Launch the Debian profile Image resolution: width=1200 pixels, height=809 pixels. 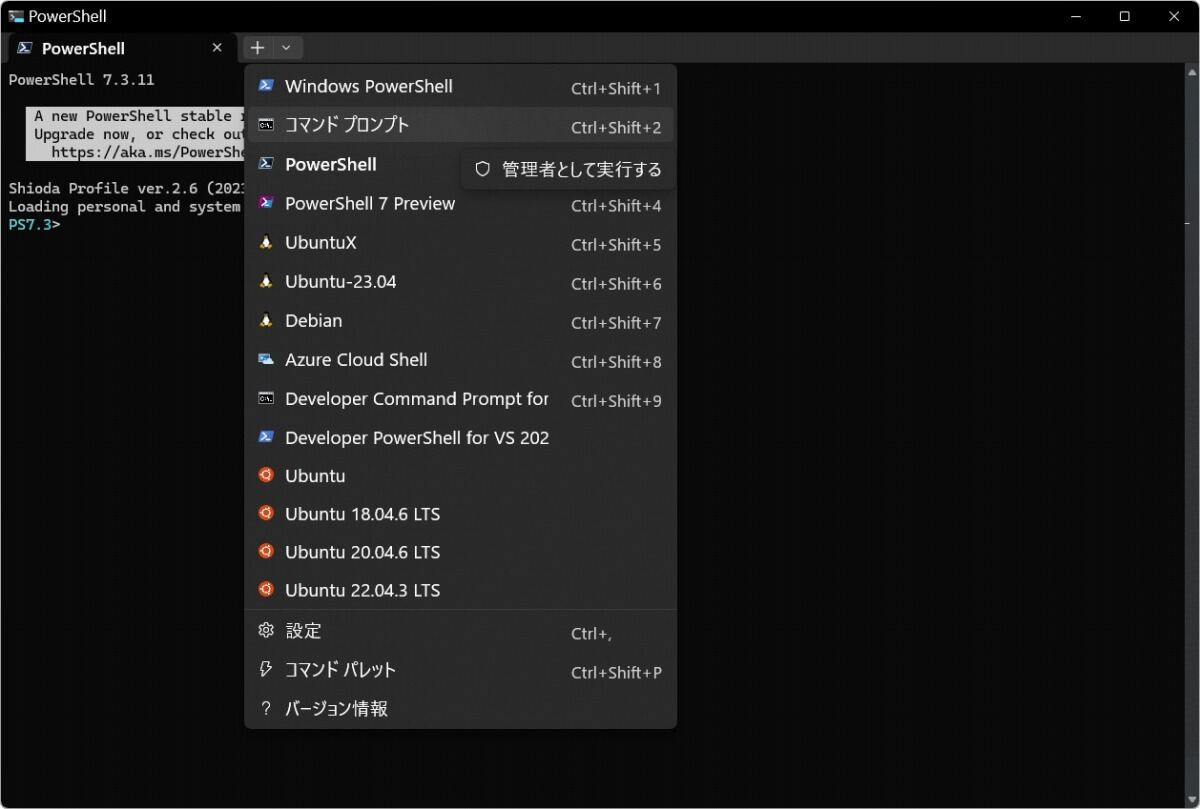pyautogui.click(x=460, y=321)
